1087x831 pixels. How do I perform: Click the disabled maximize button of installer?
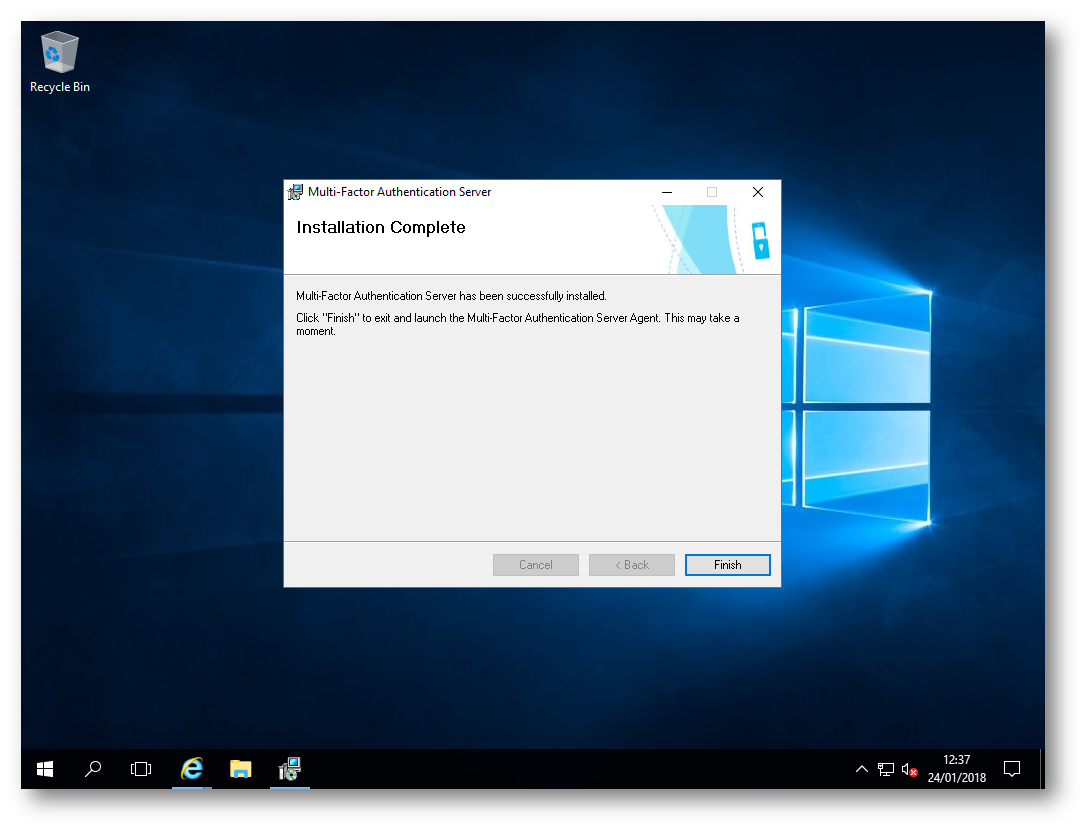(x=712, y=192)
